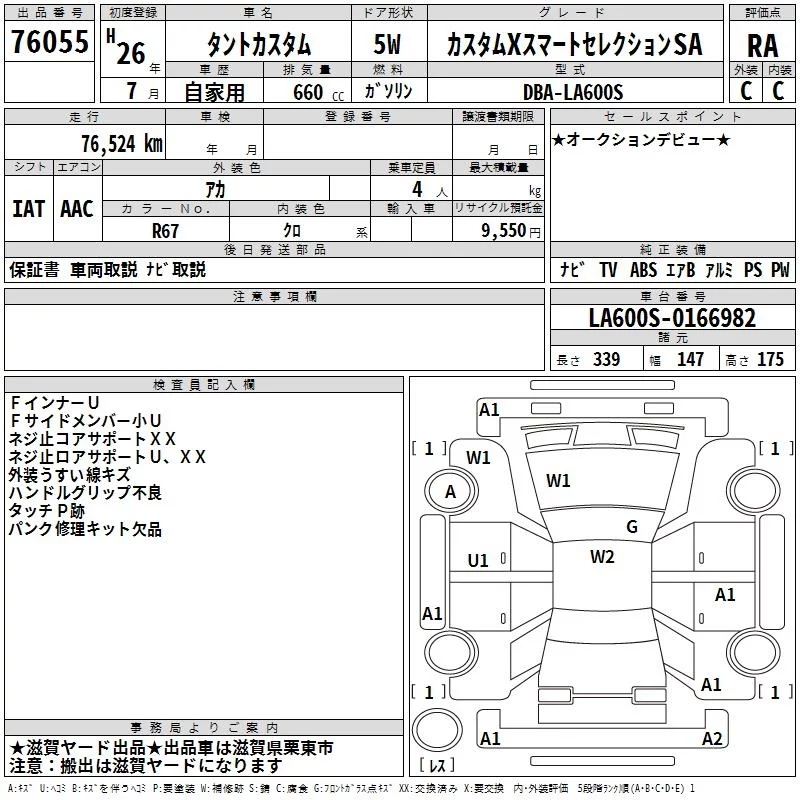The height and width of the screenshot is (800, 800).
Task: Select the mileage 76,524 km
Action: pos(122,144)
